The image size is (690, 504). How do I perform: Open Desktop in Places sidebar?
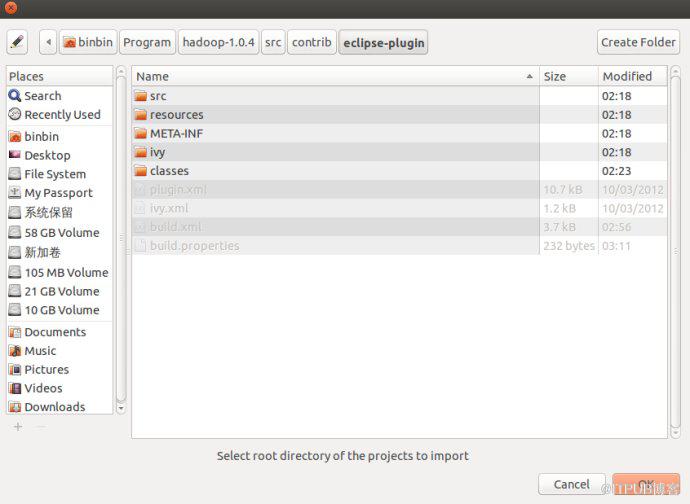pos(60,155)
